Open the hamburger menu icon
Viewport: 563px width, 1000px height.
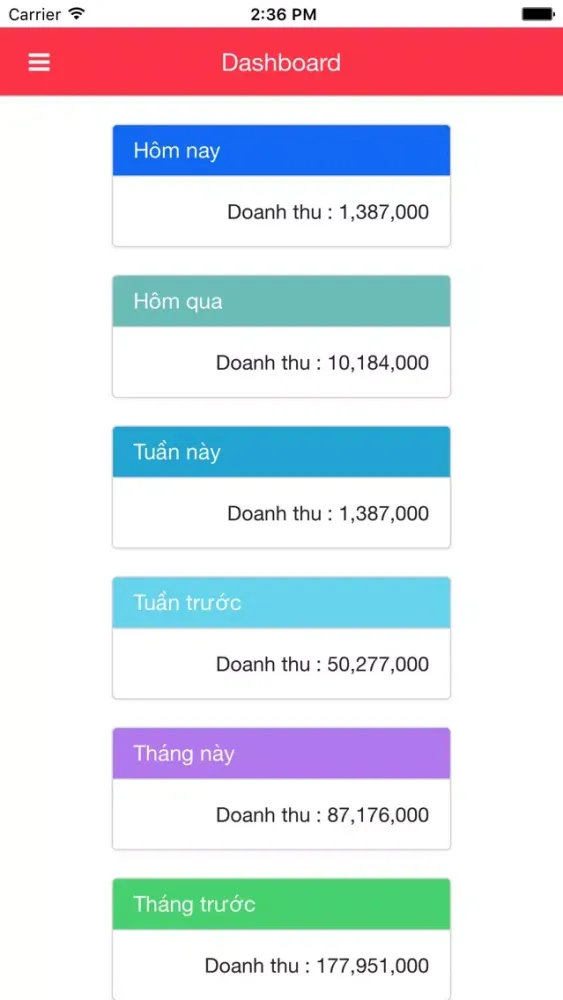39,62
